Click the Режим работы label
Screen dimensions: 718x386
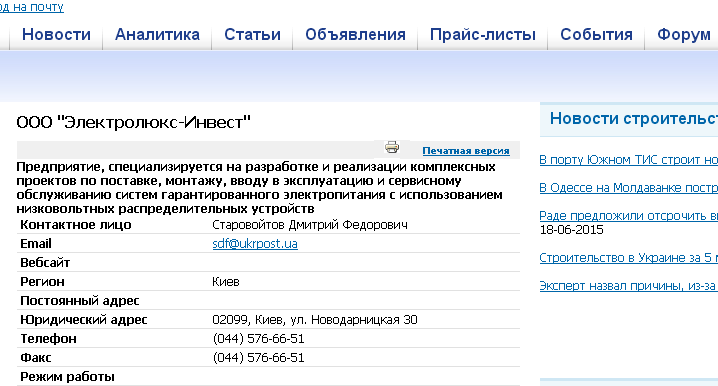(x=67, y=377)
